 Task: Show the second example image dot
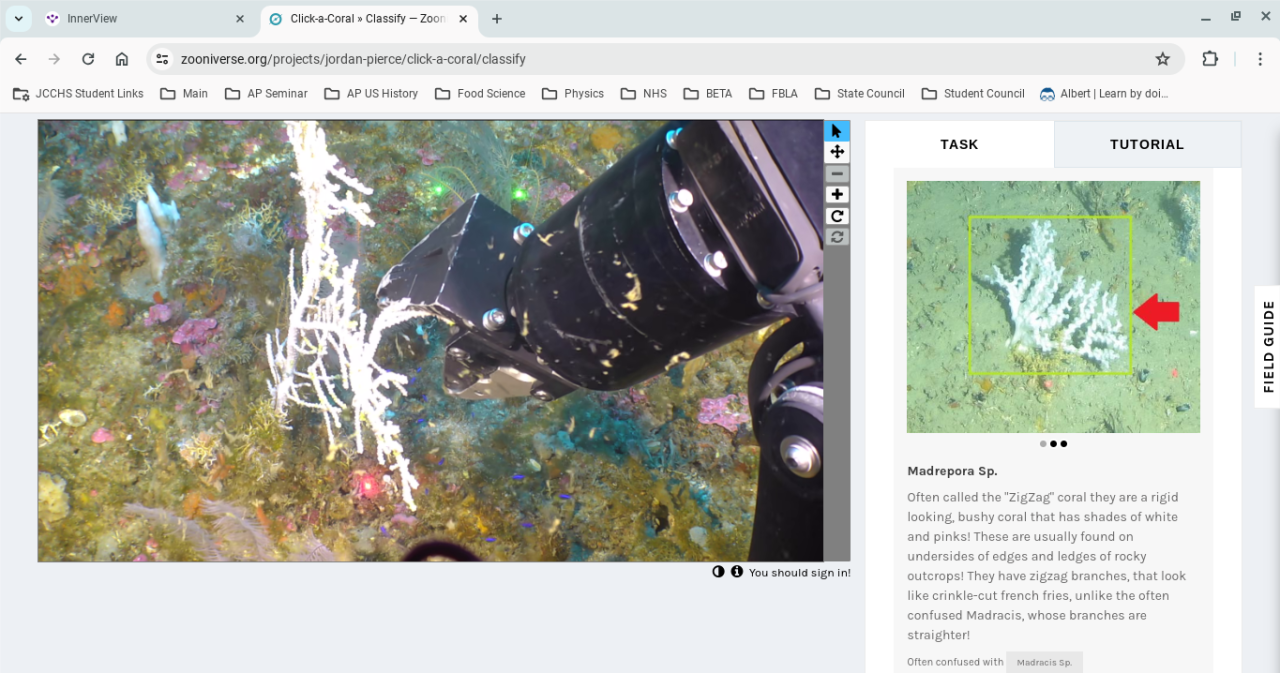[1053, 444]
